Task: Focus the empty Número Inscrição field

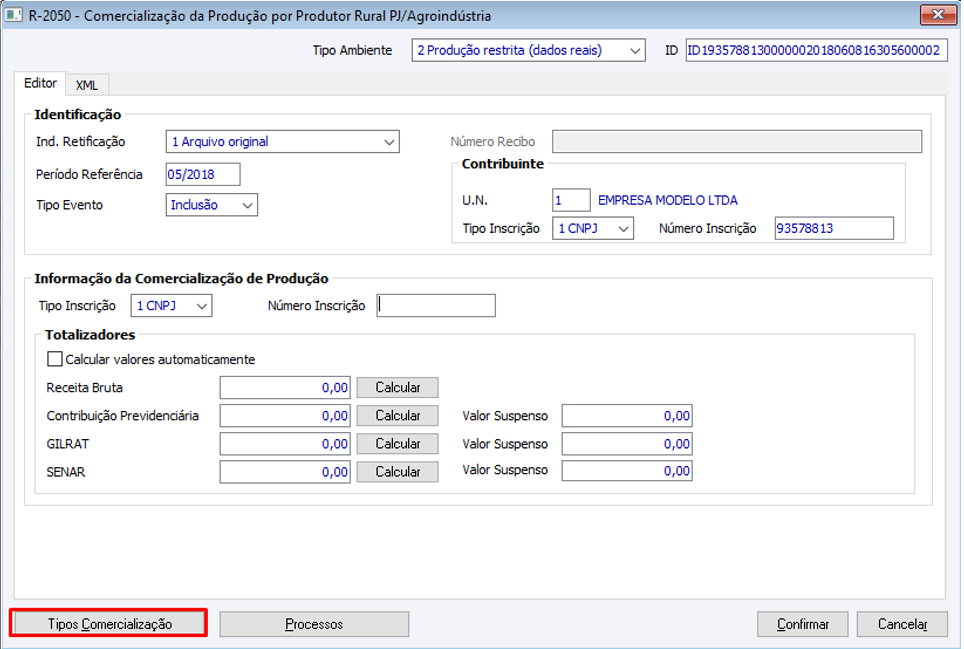Action: [435, 305]
